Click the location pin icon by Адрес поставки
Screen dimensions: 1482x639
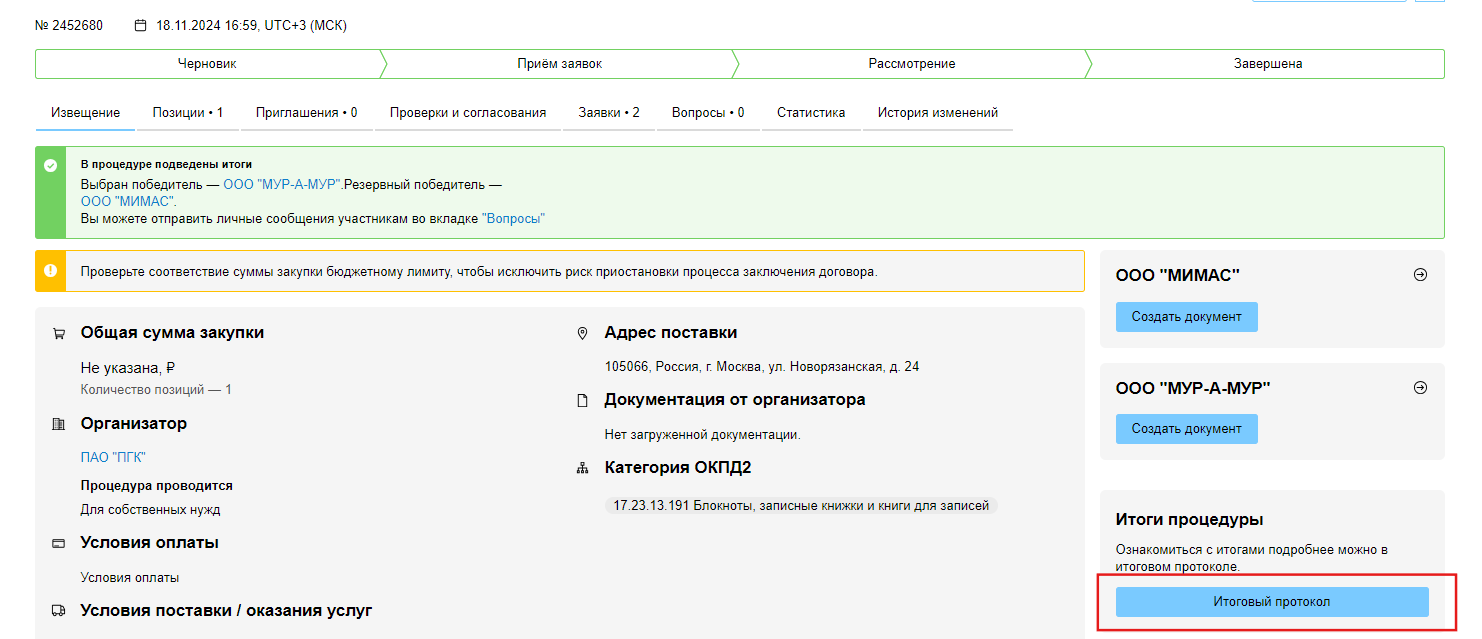[x=582, y=333]
